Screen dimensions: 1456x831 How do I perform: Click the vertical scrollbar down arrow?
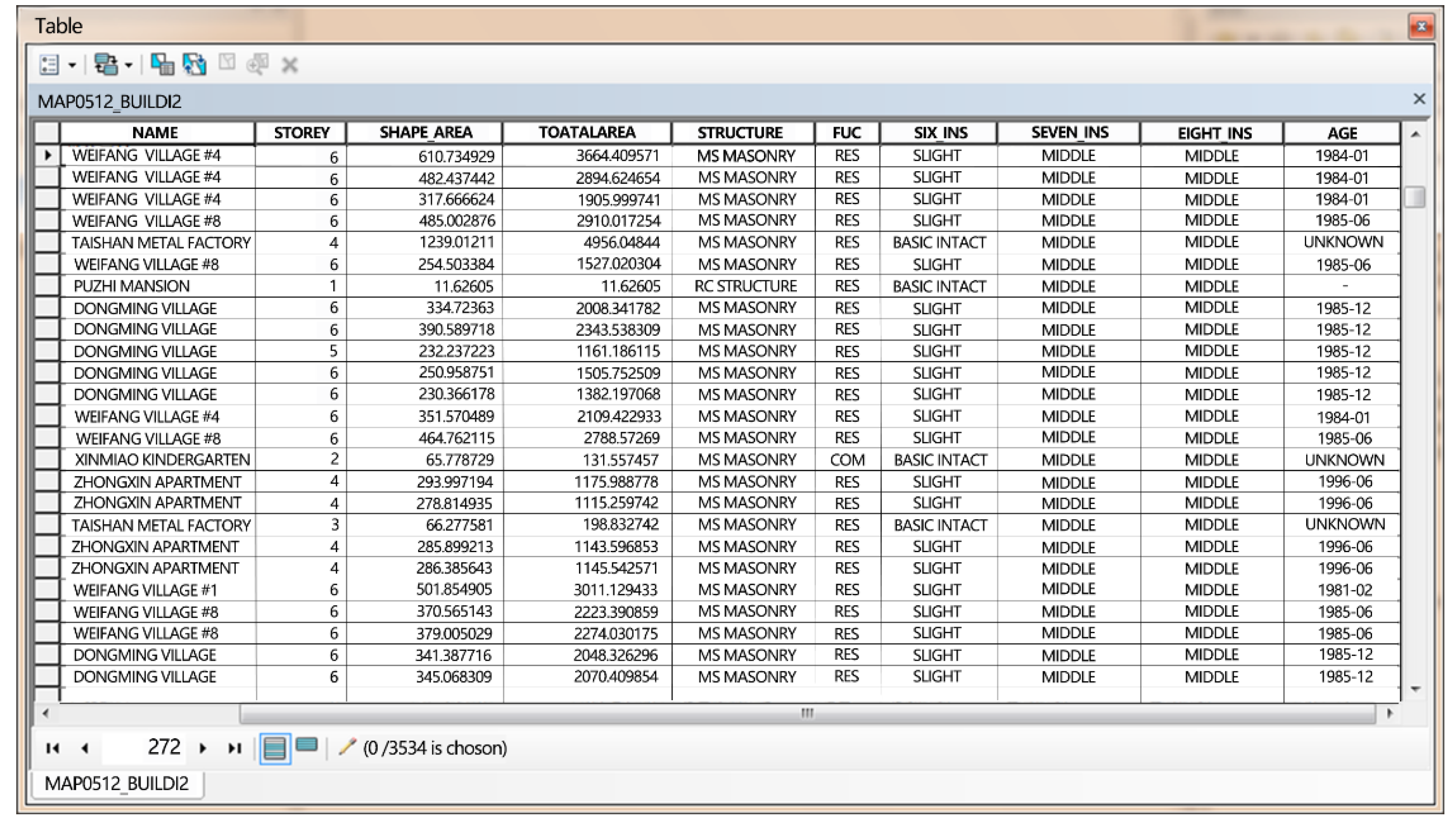point(1415,689)
